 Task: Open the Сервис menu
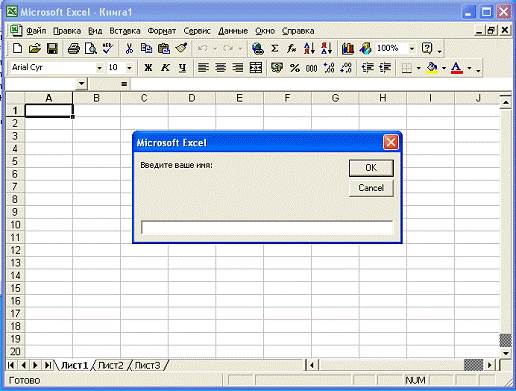click(197, 31)
